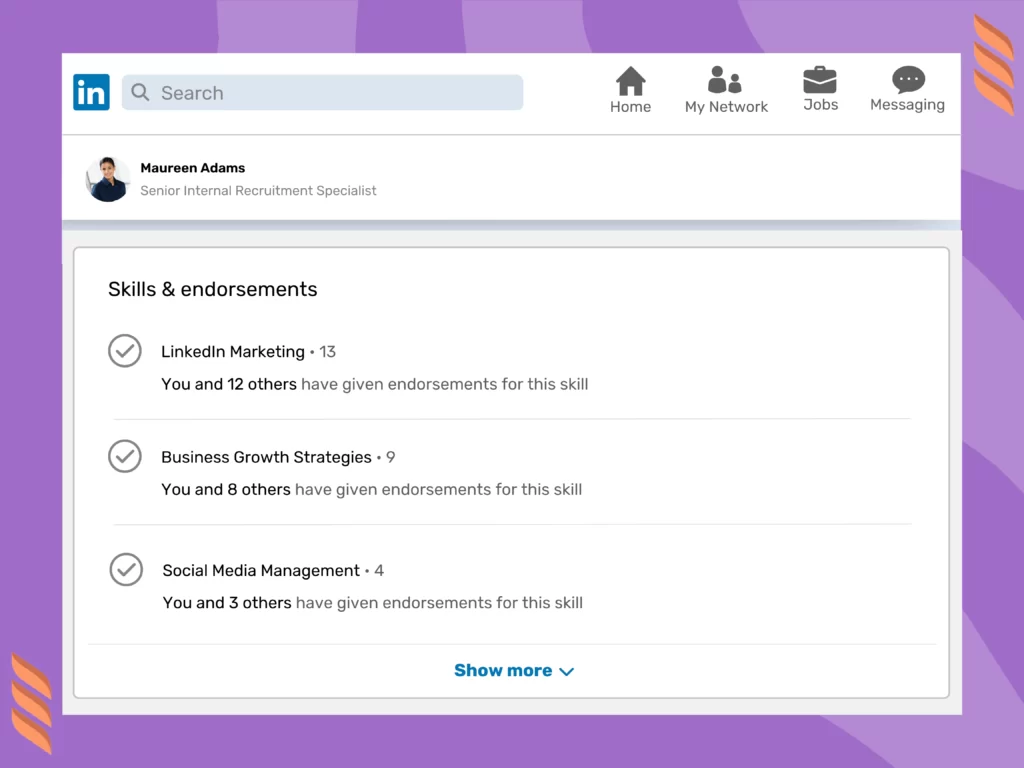Toggle endorsement checkmark for Business Growth Strategies
1024x768 pixels.
click(125, 456)
